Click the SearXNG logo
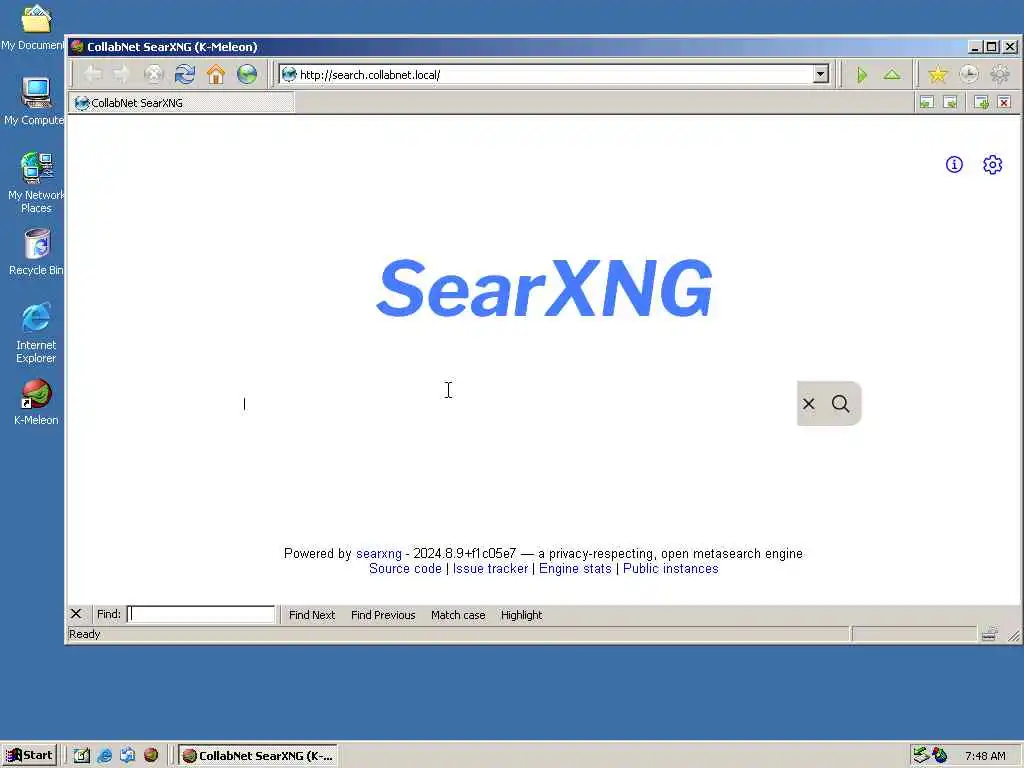The width and height of the screenshot is (1024, 768). coord(544,288)
